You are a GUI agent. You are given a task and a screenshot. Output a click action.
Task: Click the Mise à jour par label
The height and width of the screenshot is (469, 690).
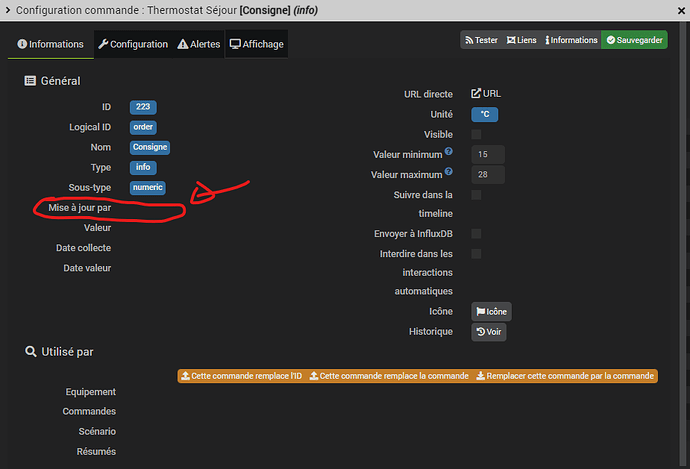(x=80, y=208)
